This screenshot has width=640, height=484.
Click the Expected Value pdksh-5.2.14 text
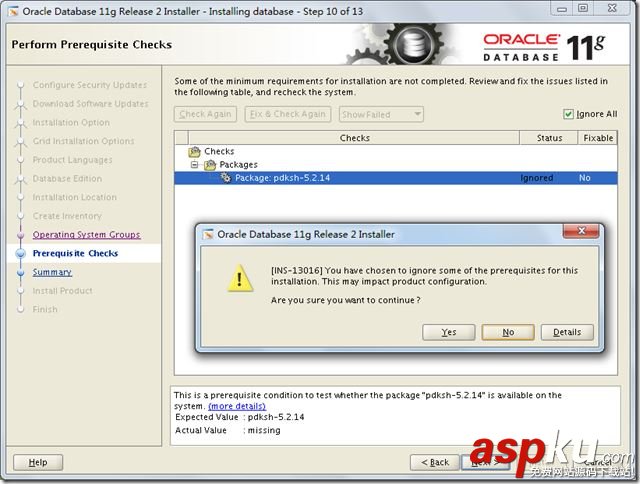point(276,417)
